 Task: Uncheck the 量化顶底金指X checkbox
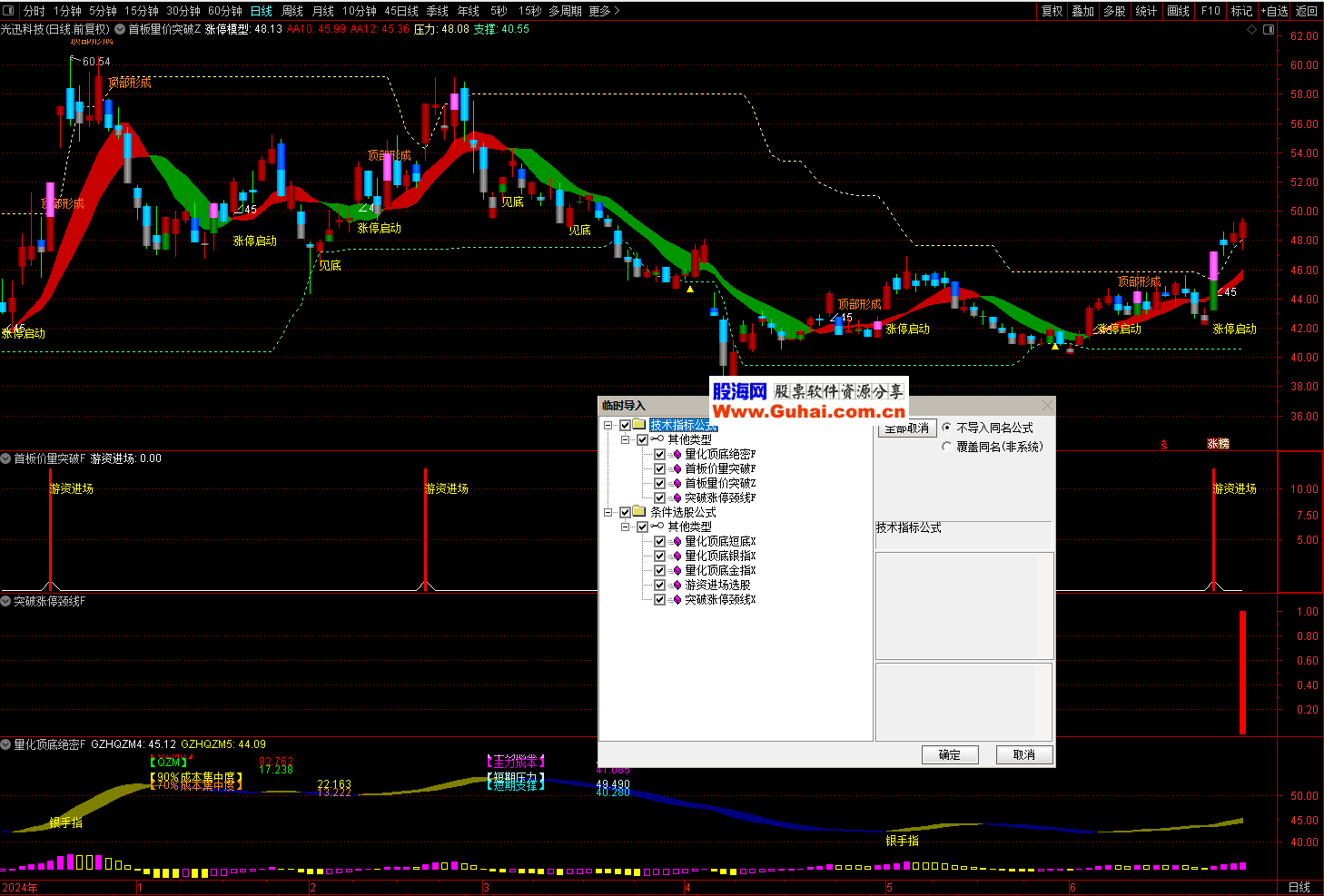659,570
